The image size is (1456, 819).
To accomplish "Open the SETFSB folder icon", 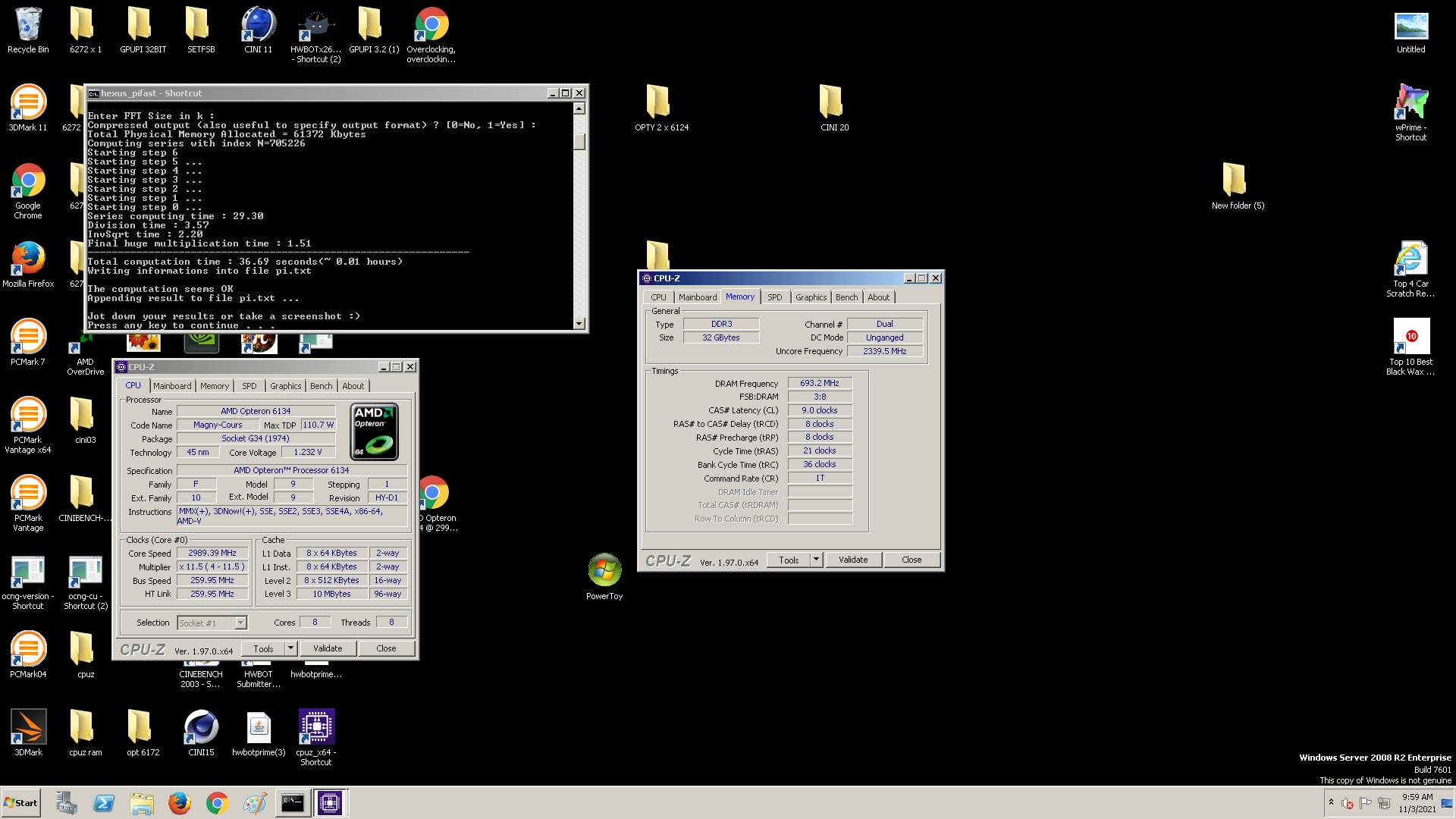I will [201, 30].
